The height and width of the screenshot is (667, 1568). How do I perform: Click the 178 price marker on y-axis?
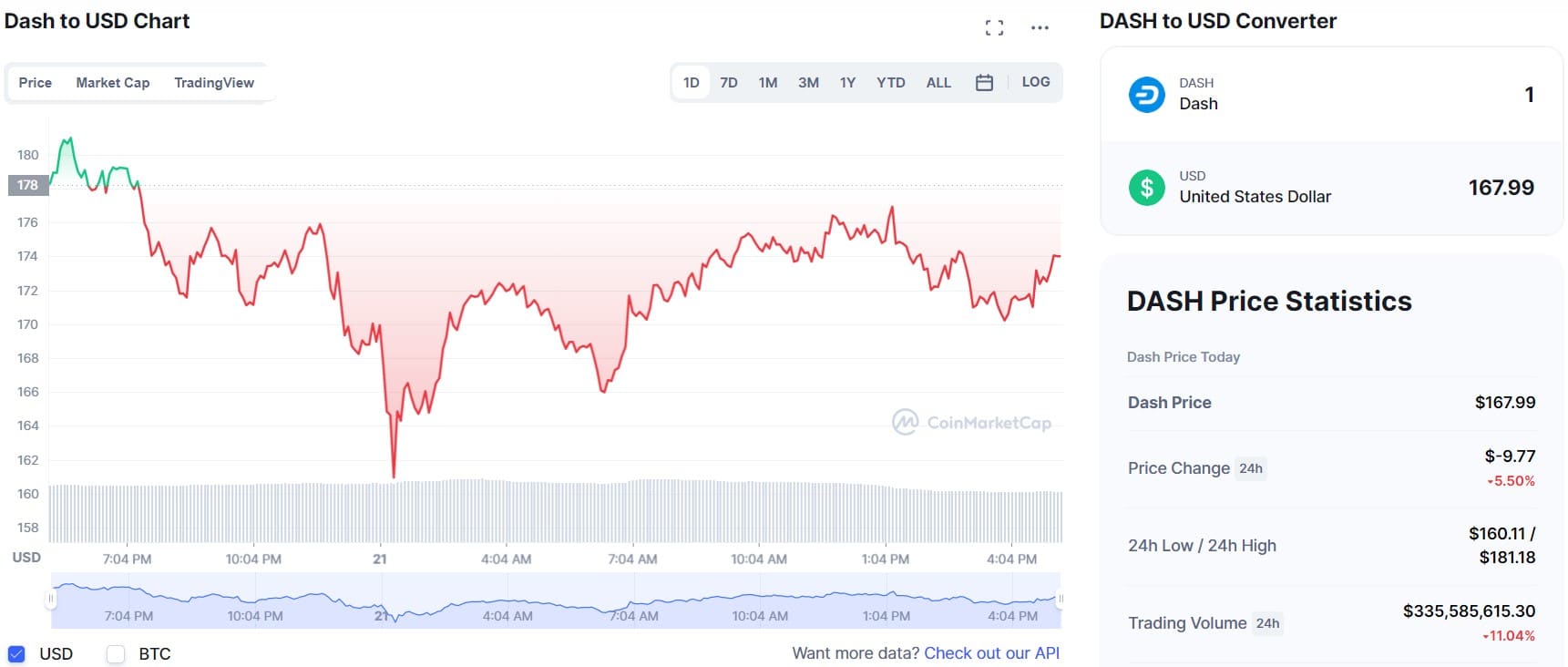click(x=27, y=185)
